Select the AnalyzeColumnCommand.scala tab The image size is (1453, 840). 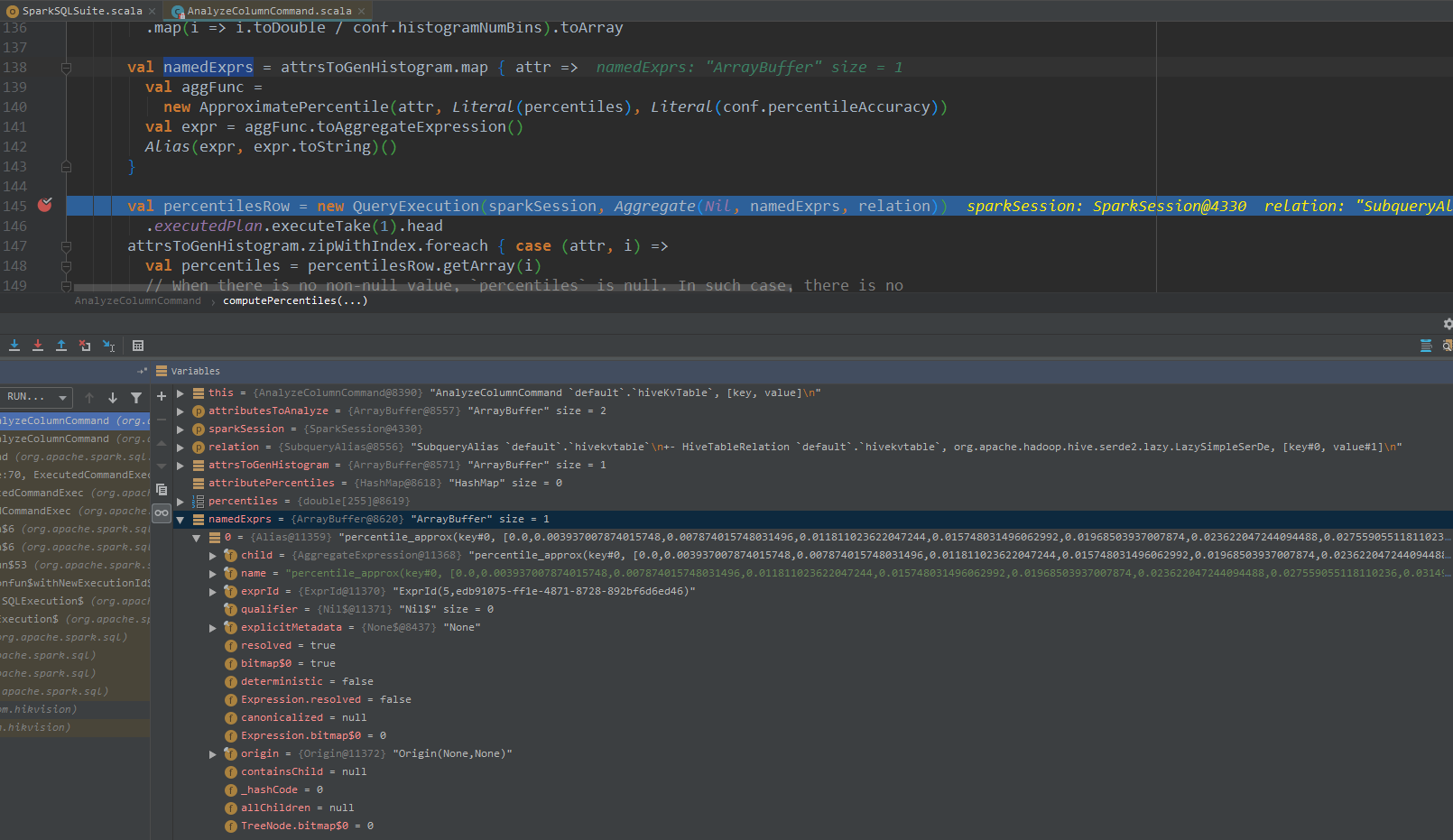pyautogui.click(x=268, y=11)
